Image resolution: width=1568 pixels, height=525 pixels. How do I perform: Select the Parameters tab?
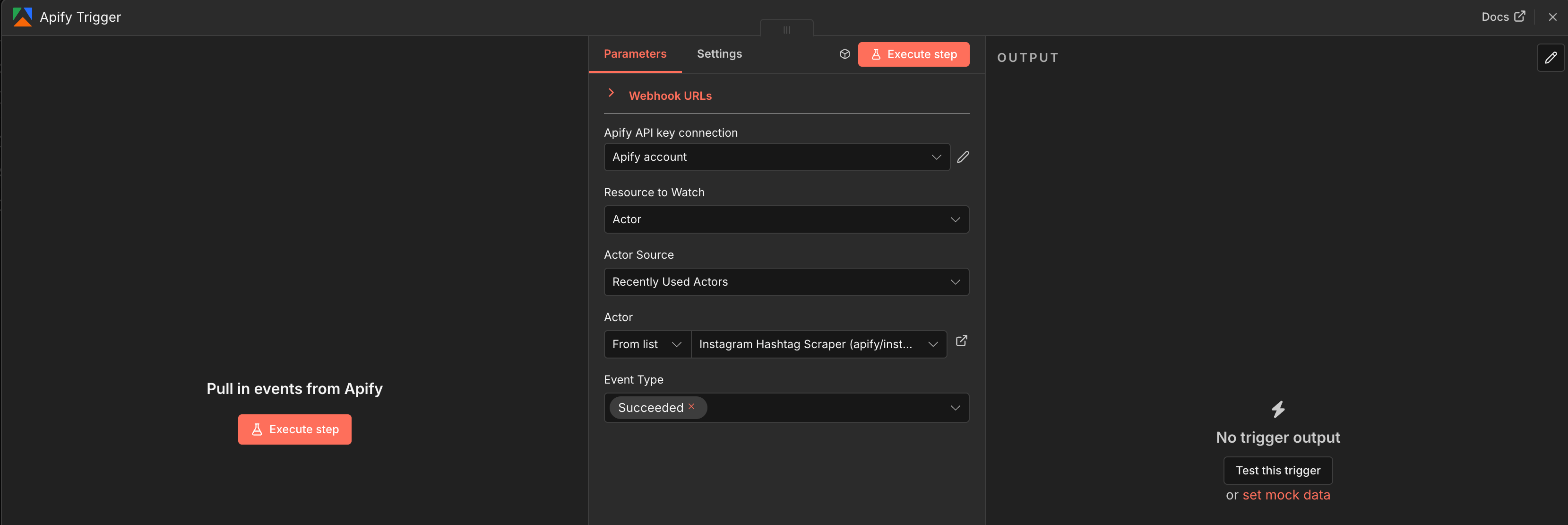coord(635,53)
